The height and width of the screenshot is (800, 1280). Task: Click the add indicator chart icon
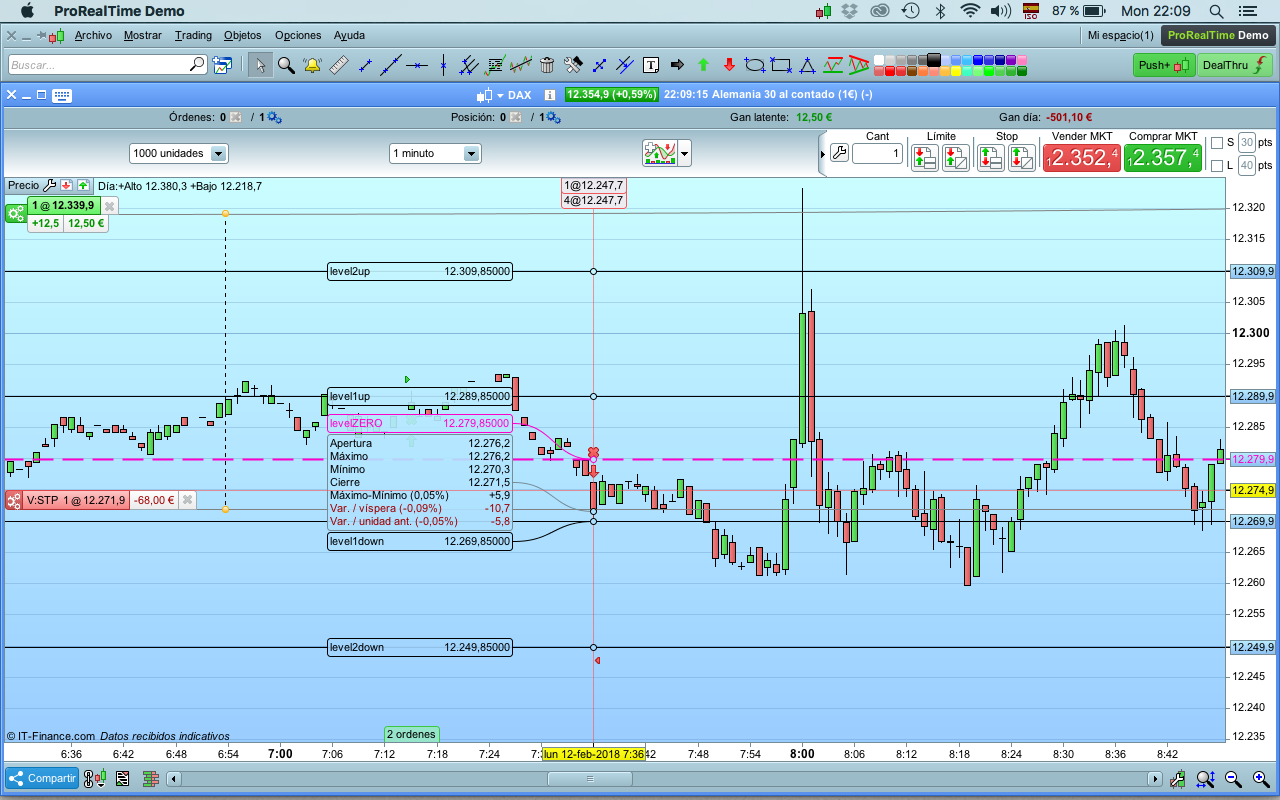(x=660, y=154)
